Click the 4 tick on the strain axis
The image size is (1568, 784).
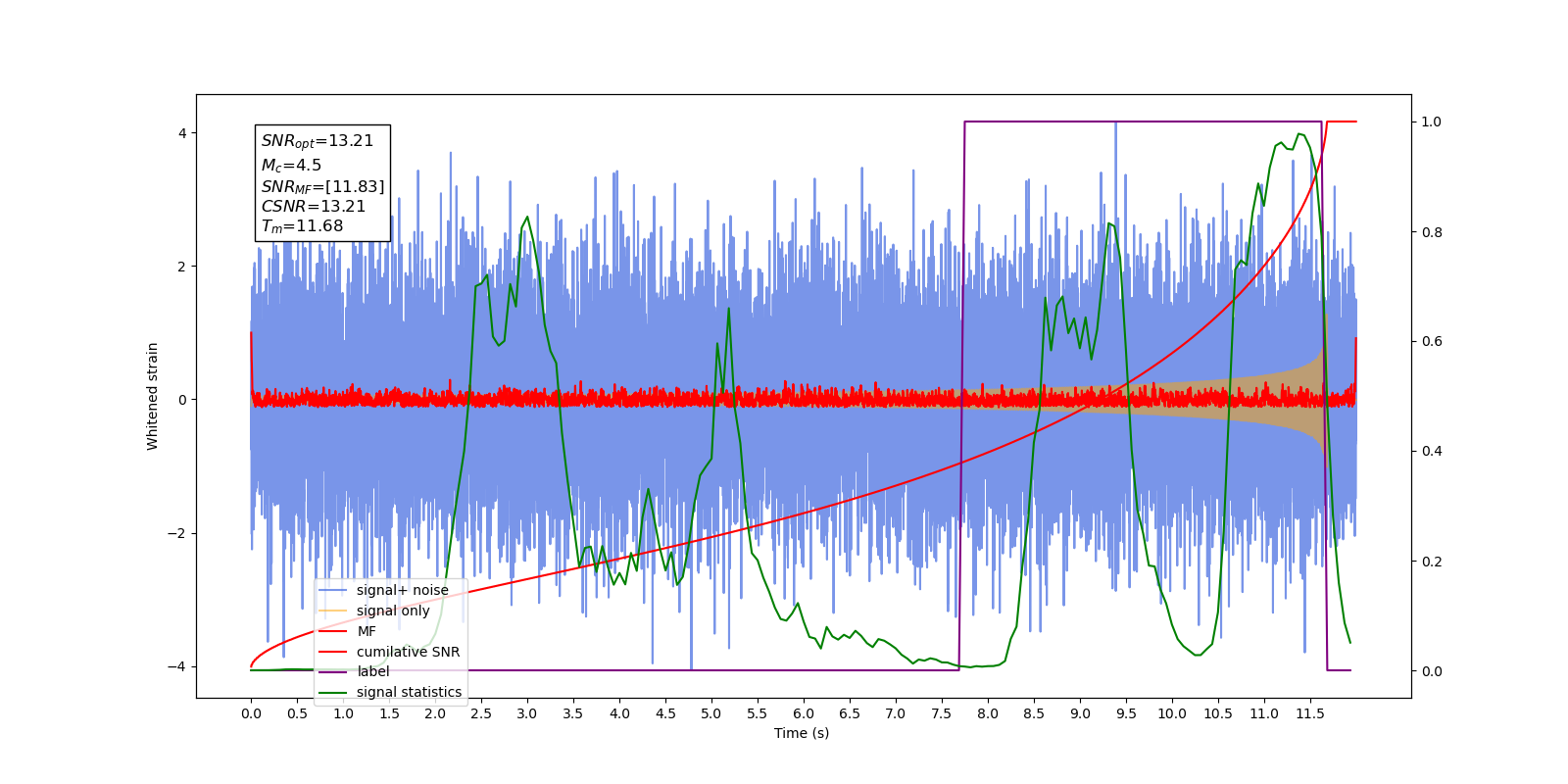(x=181, y=133)
